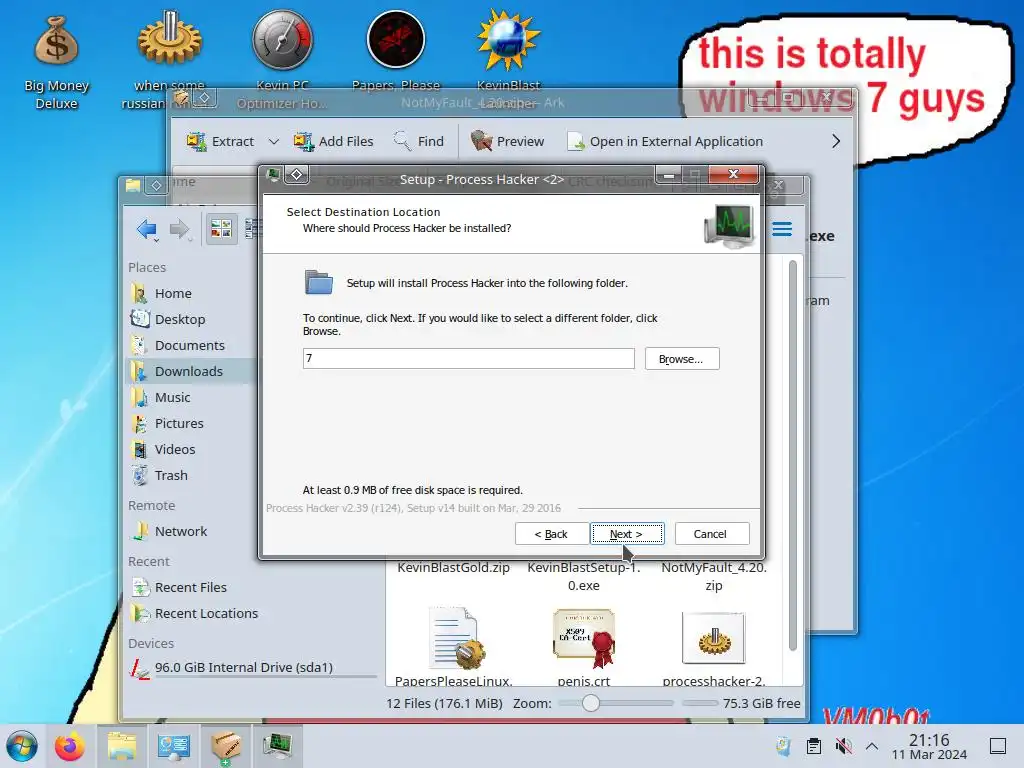Open the system settings taskbar icon
The height and width of the screenshot is (768, 1024).
tap(173, 746)
